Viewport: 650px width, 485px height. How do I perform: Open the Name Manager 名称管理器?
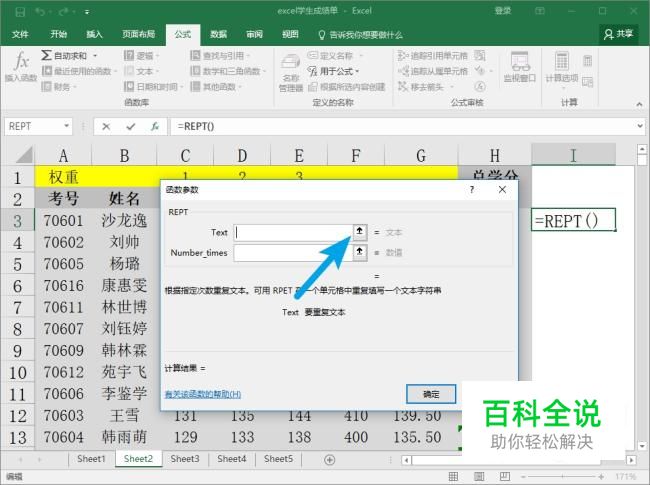click(x=291, y=72)
